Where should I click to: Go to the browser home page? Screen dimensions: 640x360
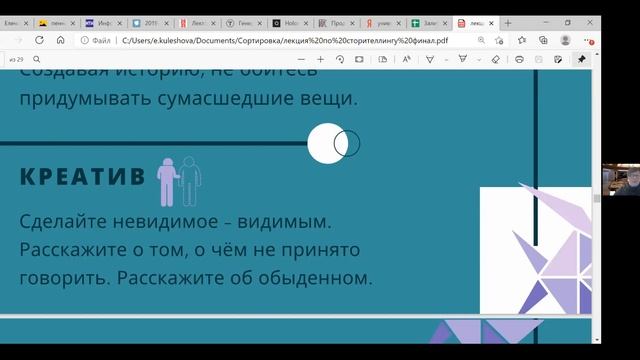coord(60,40)
